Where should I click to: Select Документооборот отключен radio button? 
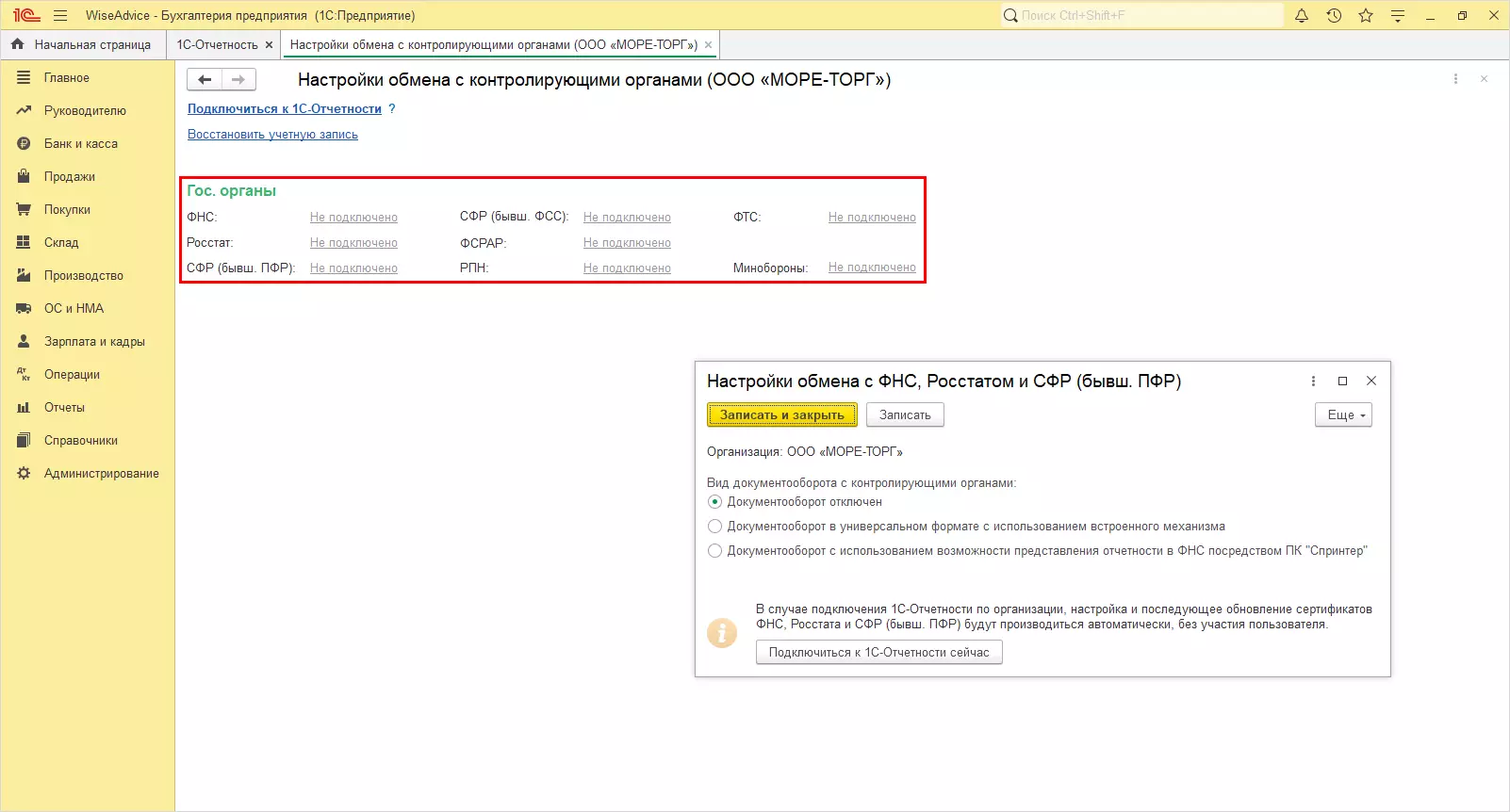714,502
